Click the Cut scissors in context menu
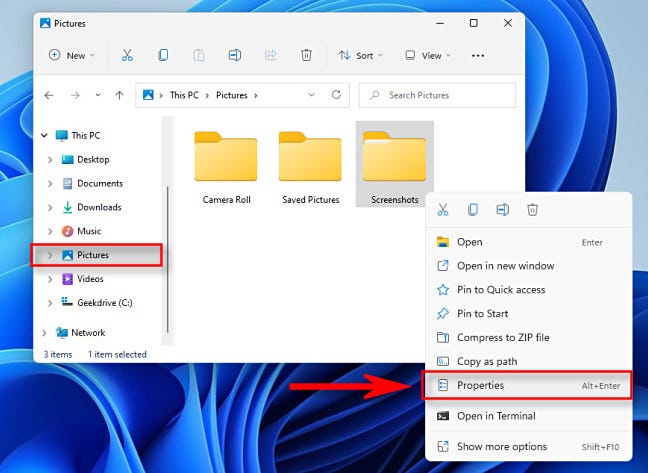 (443, 209)
